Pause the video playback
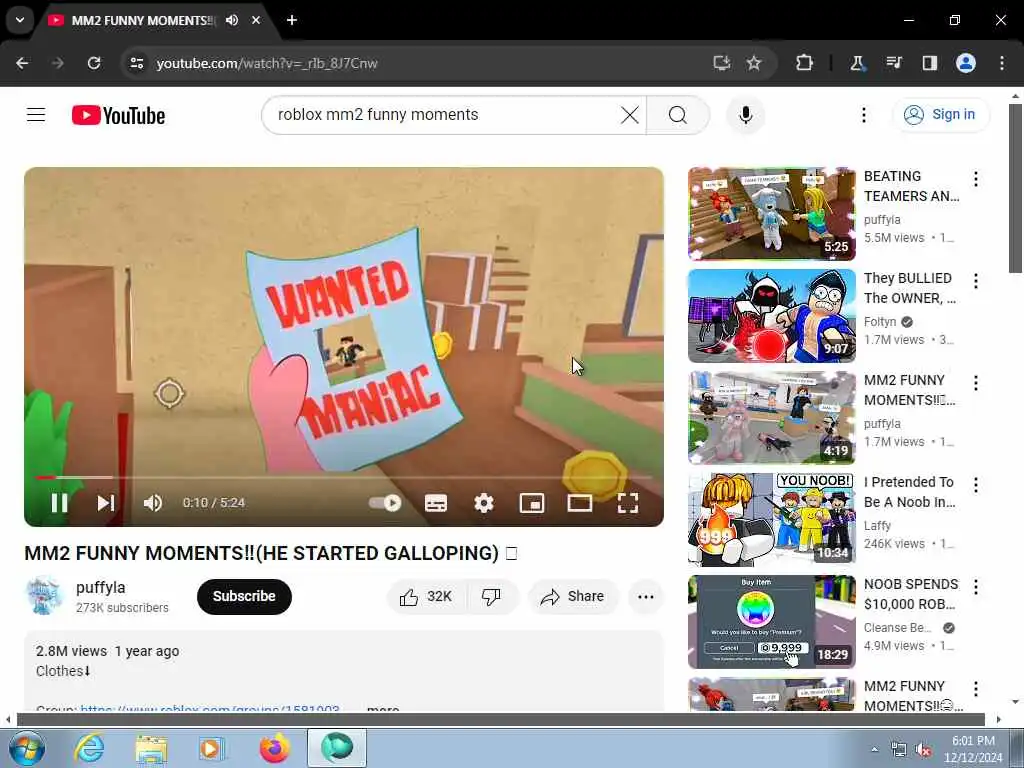 point(59,503)
